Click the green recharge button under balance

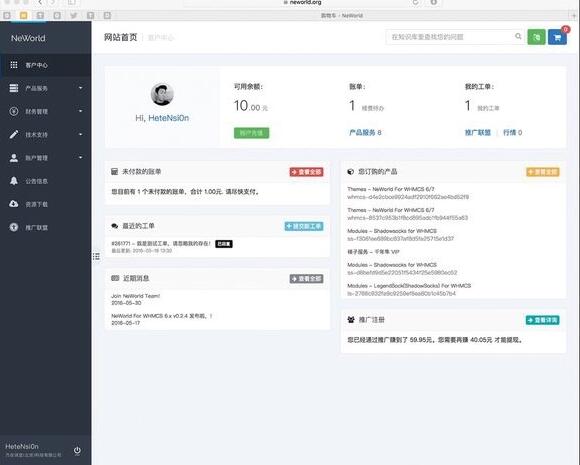tap(252, 133)
